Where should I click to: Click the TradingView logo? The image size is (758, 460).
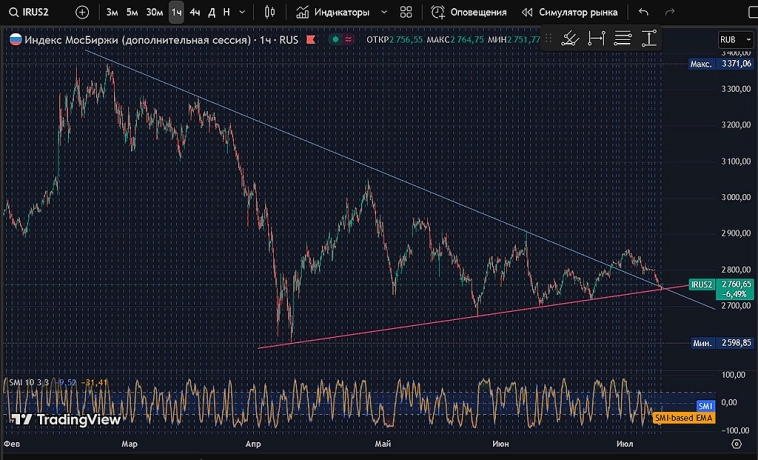[x=65, y=420]
